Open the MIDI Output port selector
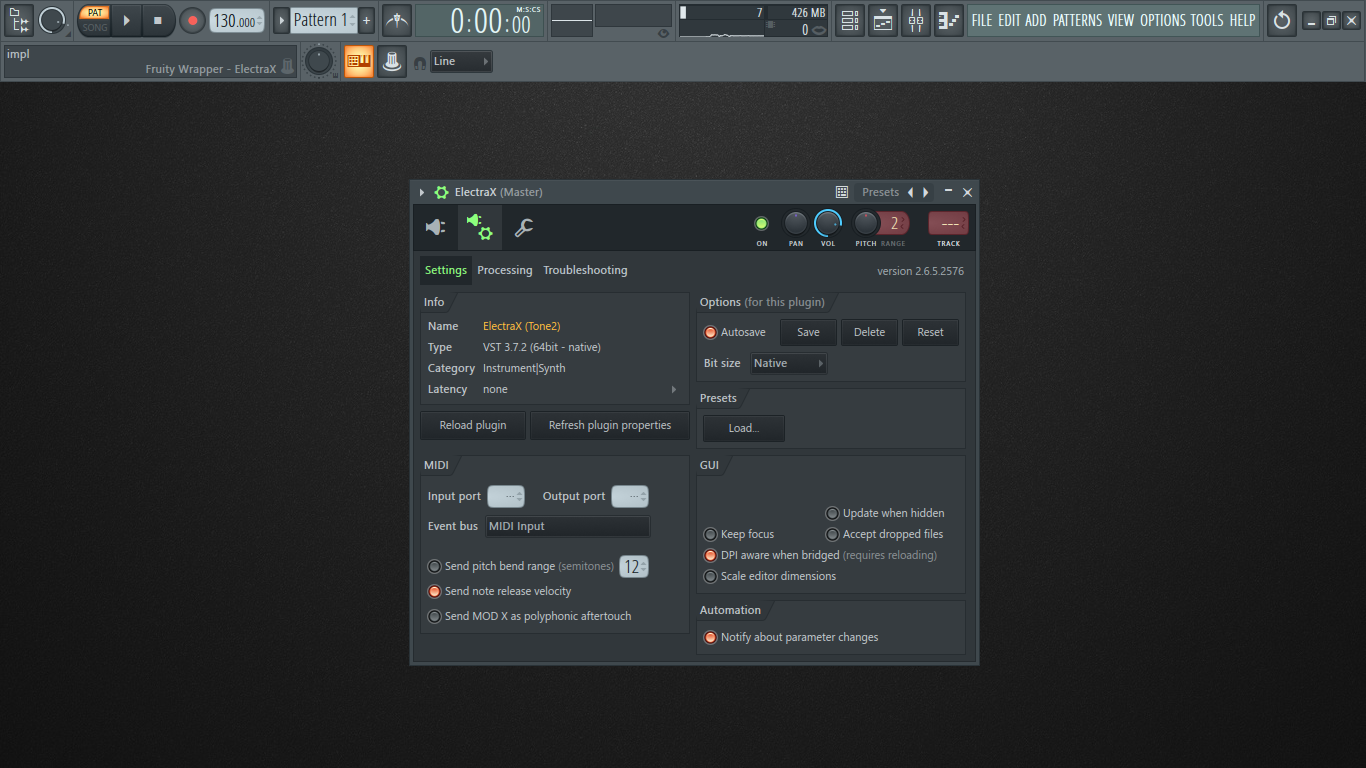1366x768 pixels. [630, 496]
